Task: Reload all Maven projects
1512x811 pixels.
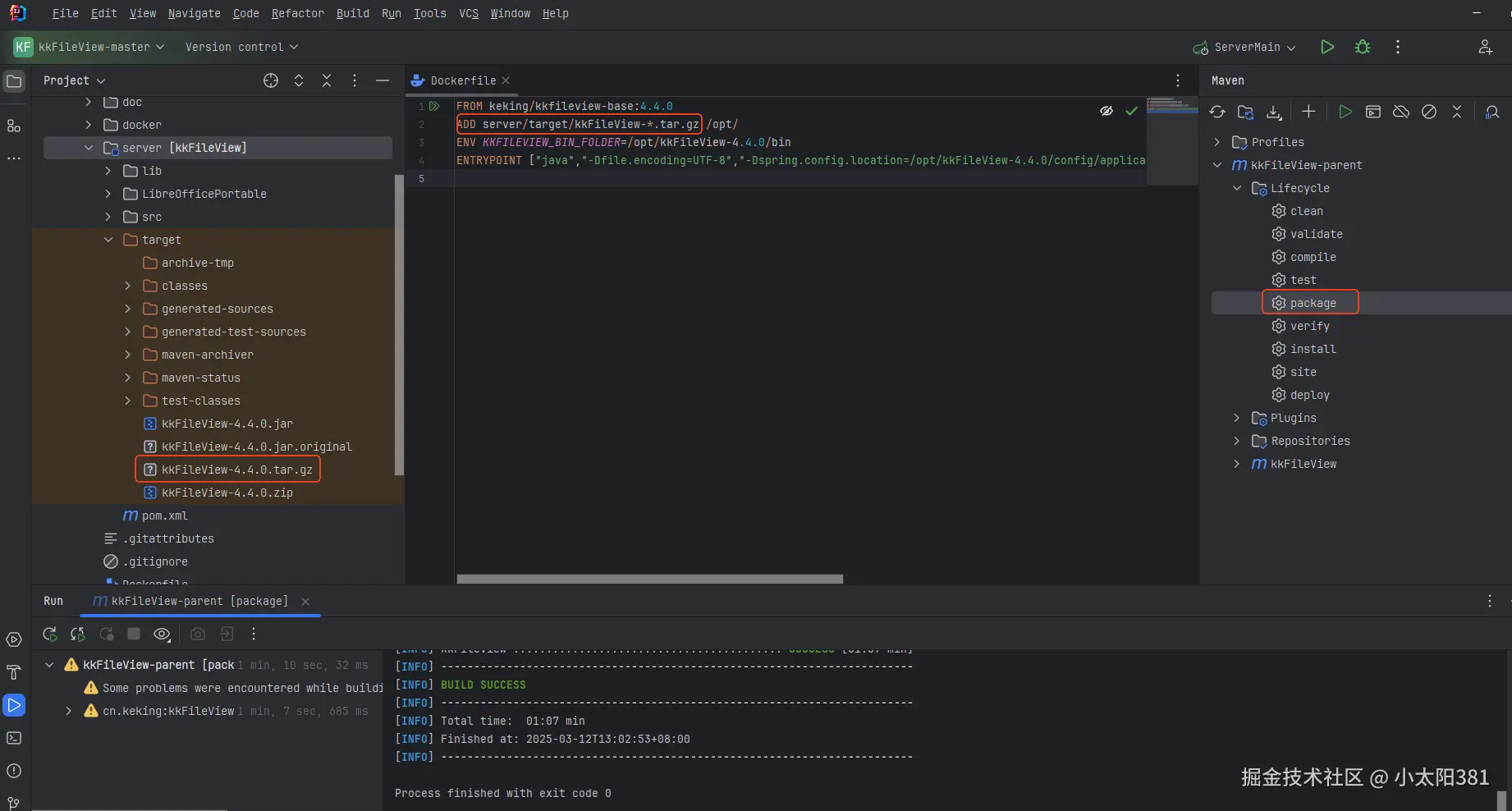Action: [1217, 112]
